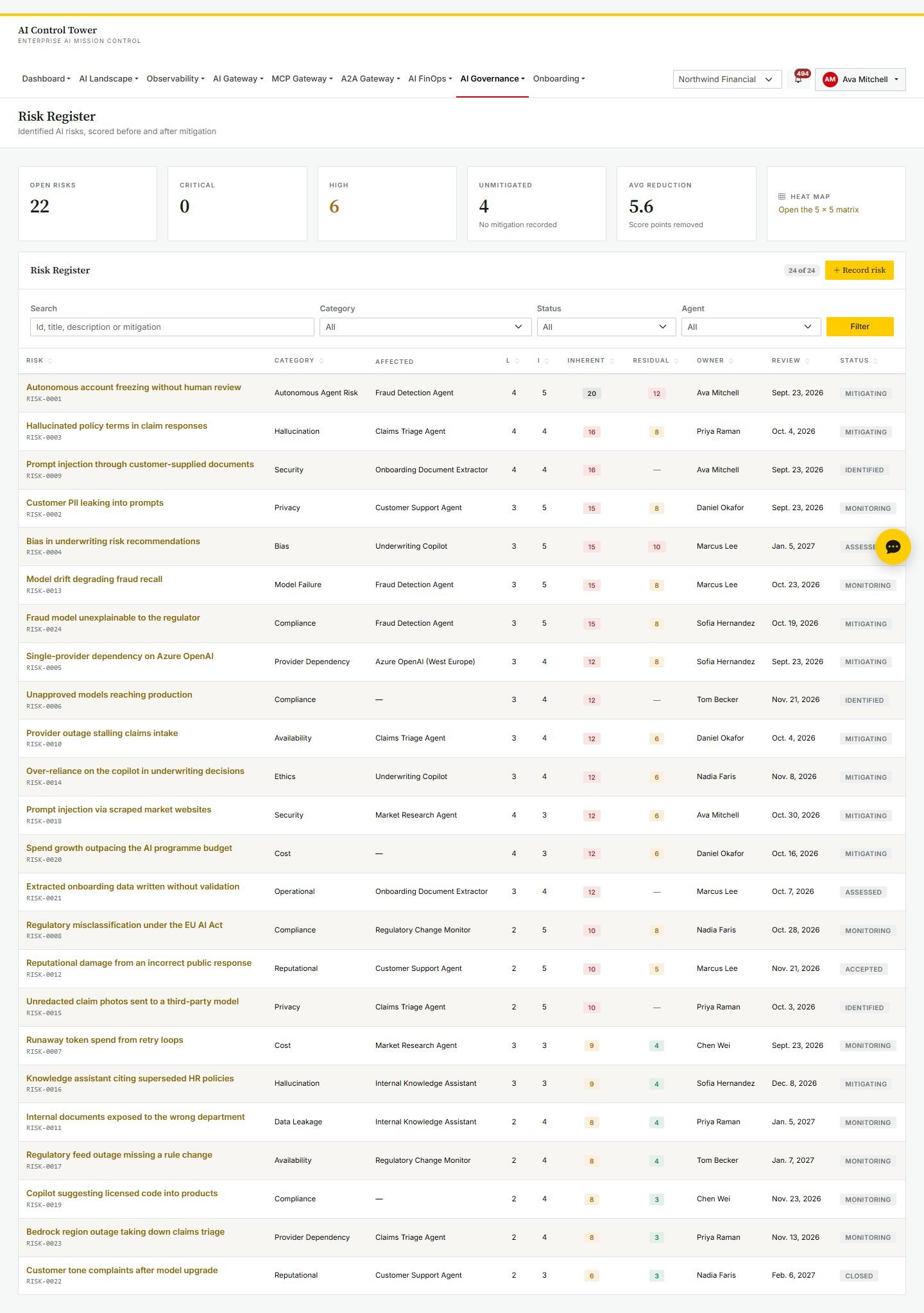This screenshot has height=1313, width=924.
Task: Open the AI FinOps menu
Action: tap(430, 79)
